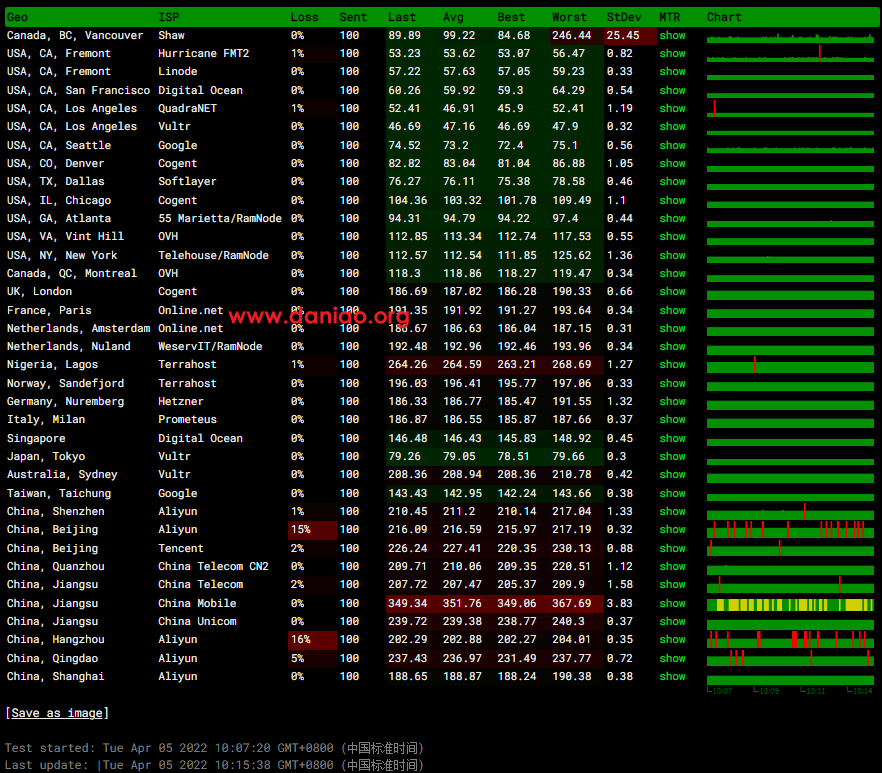The width and height of the screenshot is (882, 773).
Task: Click the Avg column header
Action: click(453, 17)
